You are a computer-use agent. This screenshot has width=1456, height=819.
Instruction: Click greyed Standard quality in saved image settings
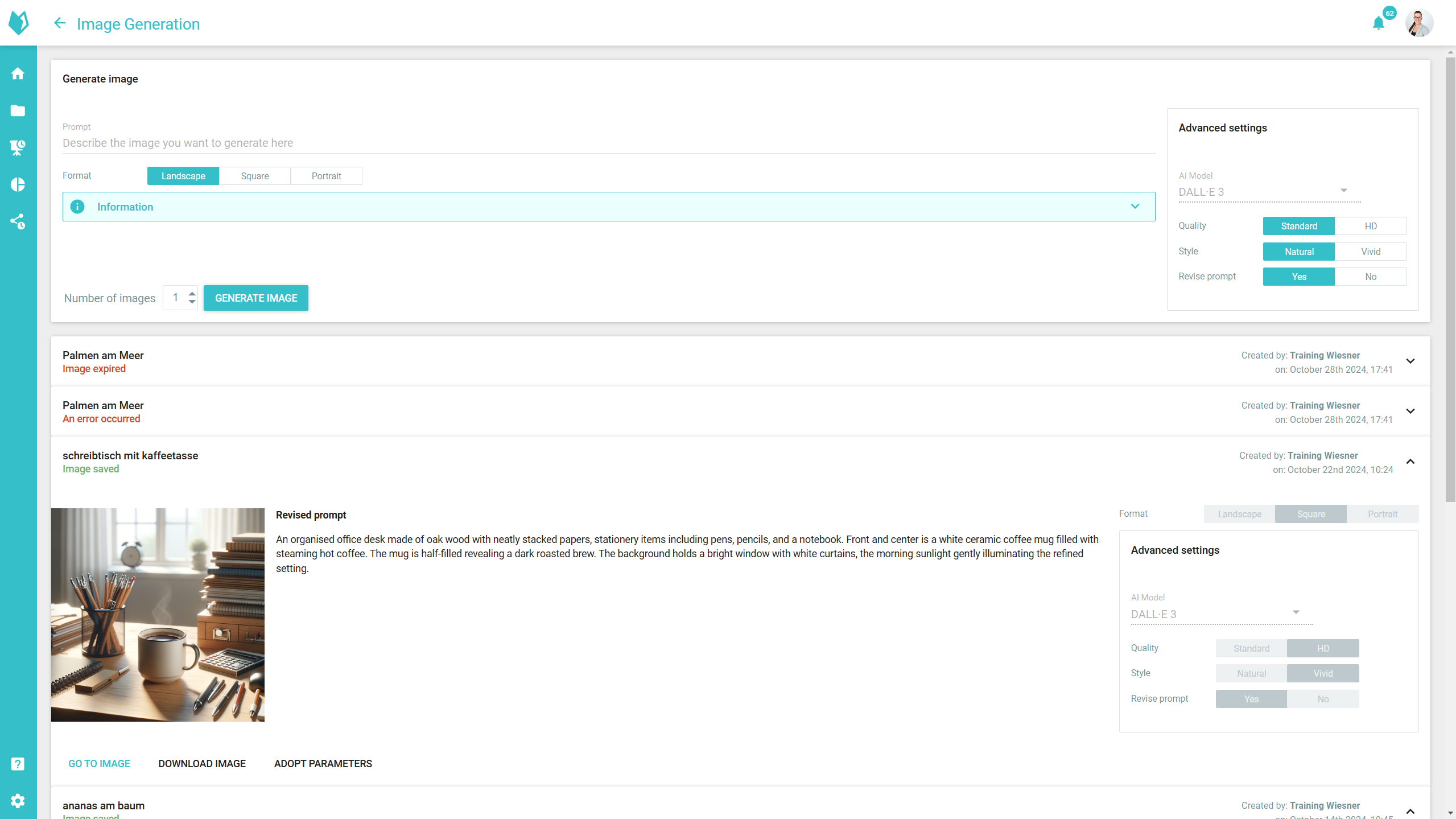coord(1251,648)
